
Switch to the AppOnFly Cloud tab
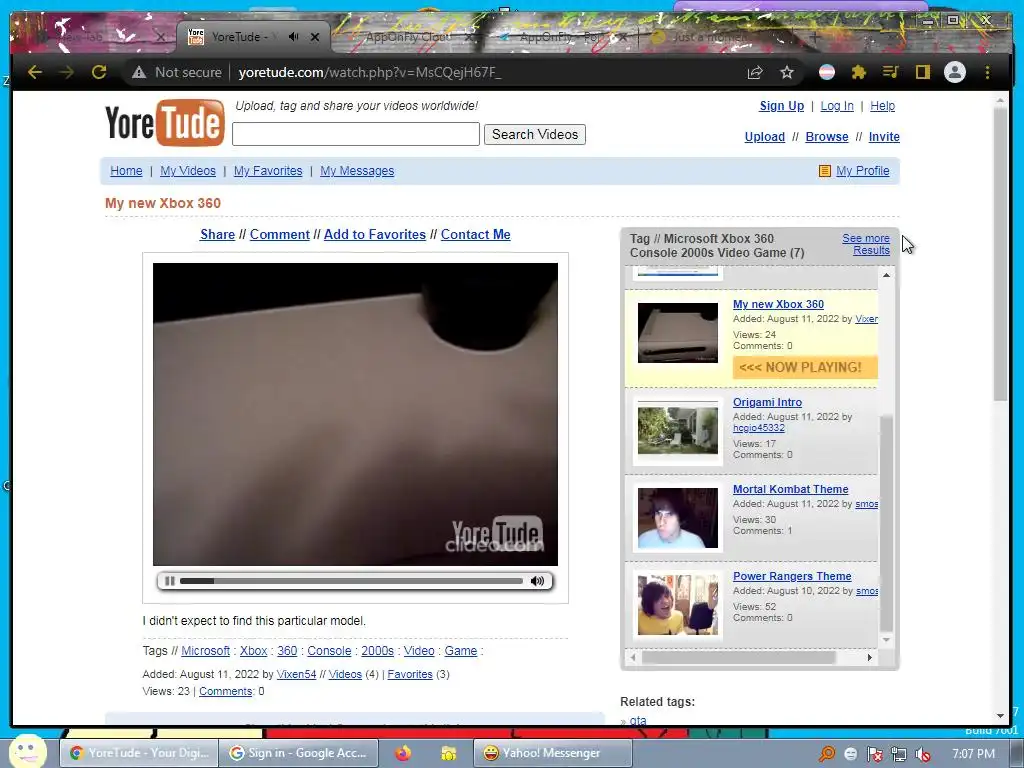[x=408, y=37]
